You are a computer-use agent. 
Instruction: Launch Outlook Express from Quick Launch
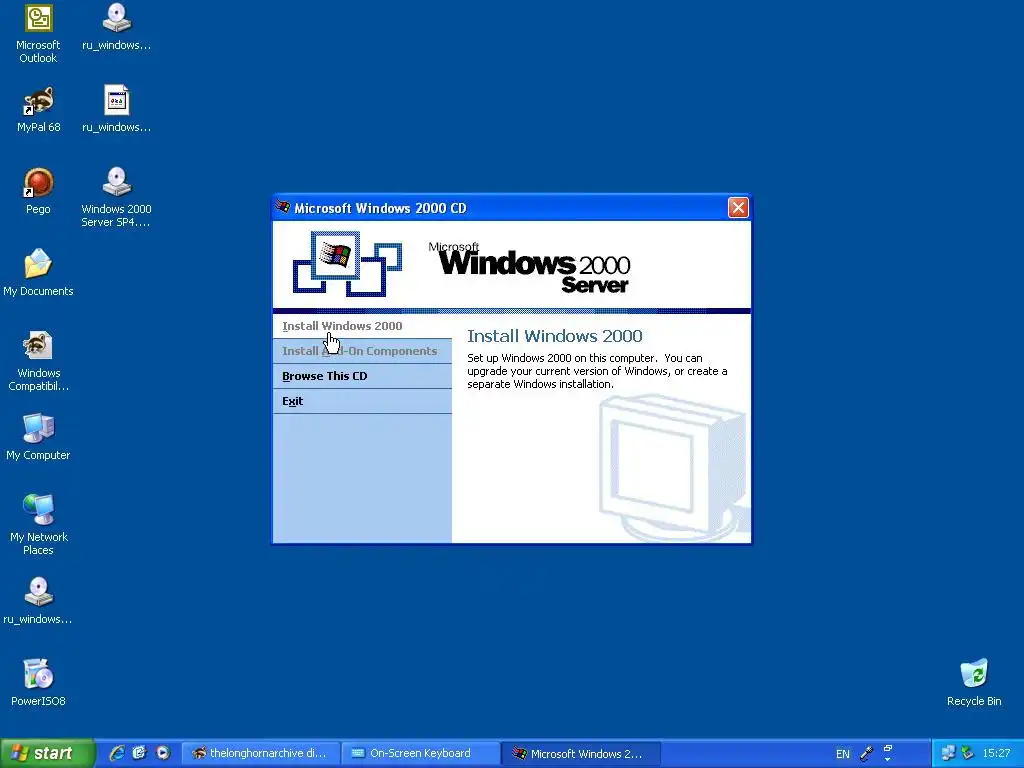pos(139,753)
